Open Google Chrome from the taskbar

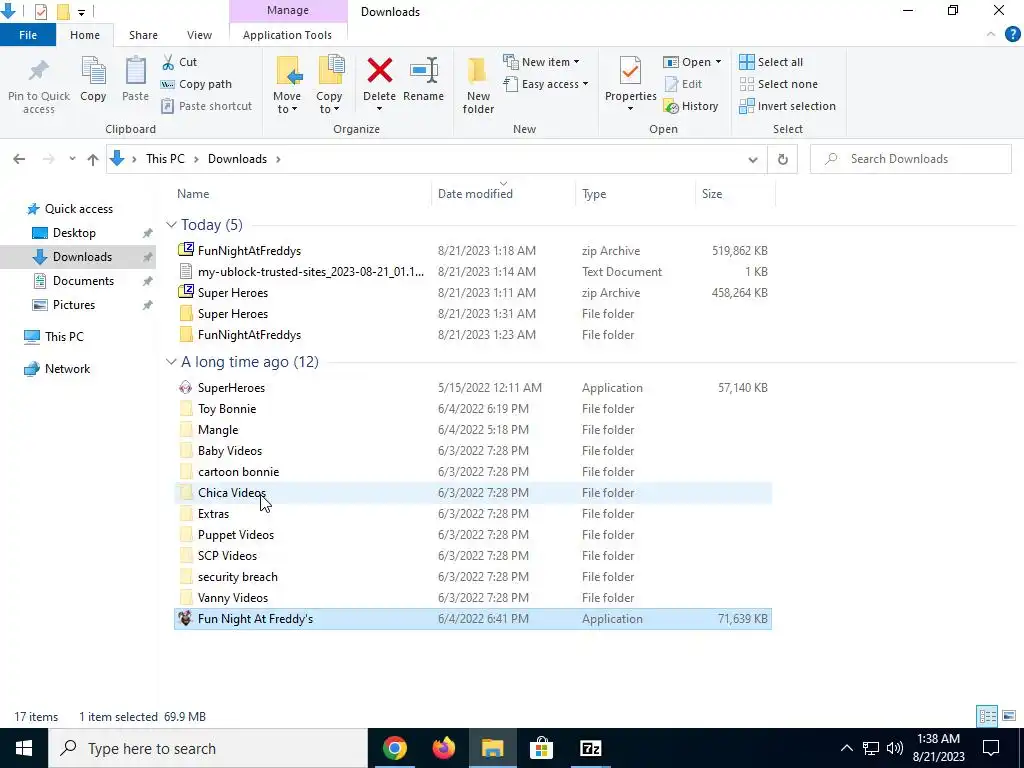[x=394, y=748]
